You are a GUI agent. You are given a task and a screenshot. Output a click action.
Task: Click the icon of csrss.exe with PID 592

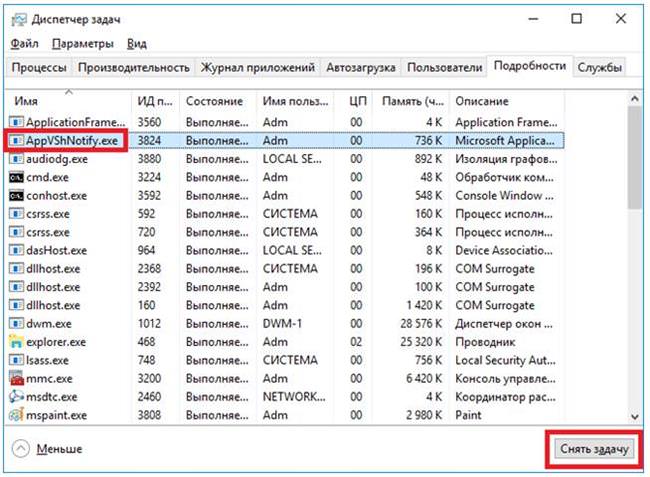click(x=16, y=214)
